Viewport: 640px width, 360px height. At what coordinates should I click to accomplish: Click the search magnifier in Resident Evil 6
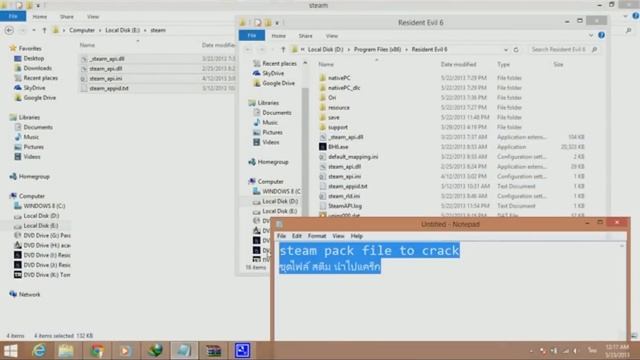[x=594, y=49]
